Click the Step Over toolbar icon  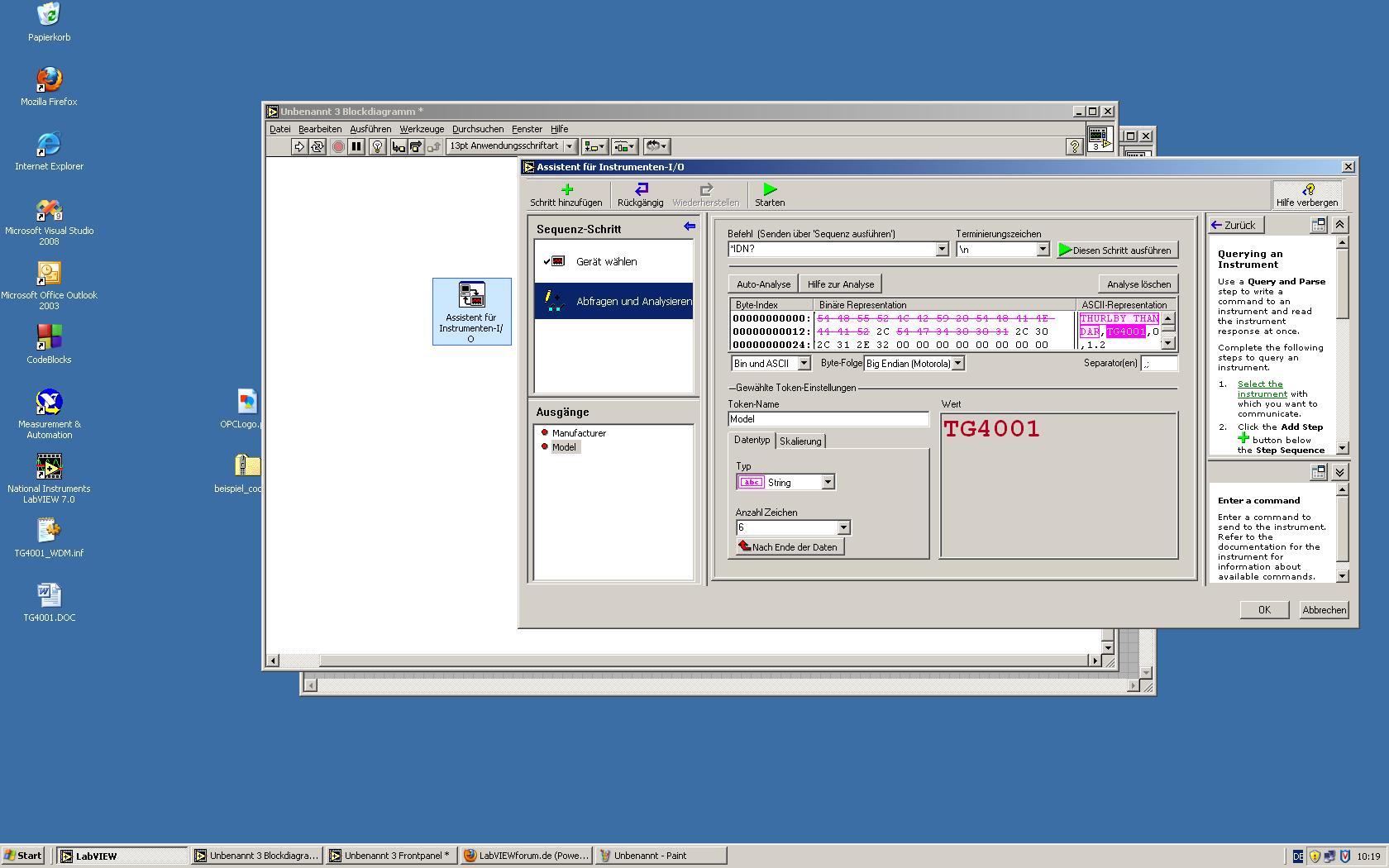tap(416, 146)
